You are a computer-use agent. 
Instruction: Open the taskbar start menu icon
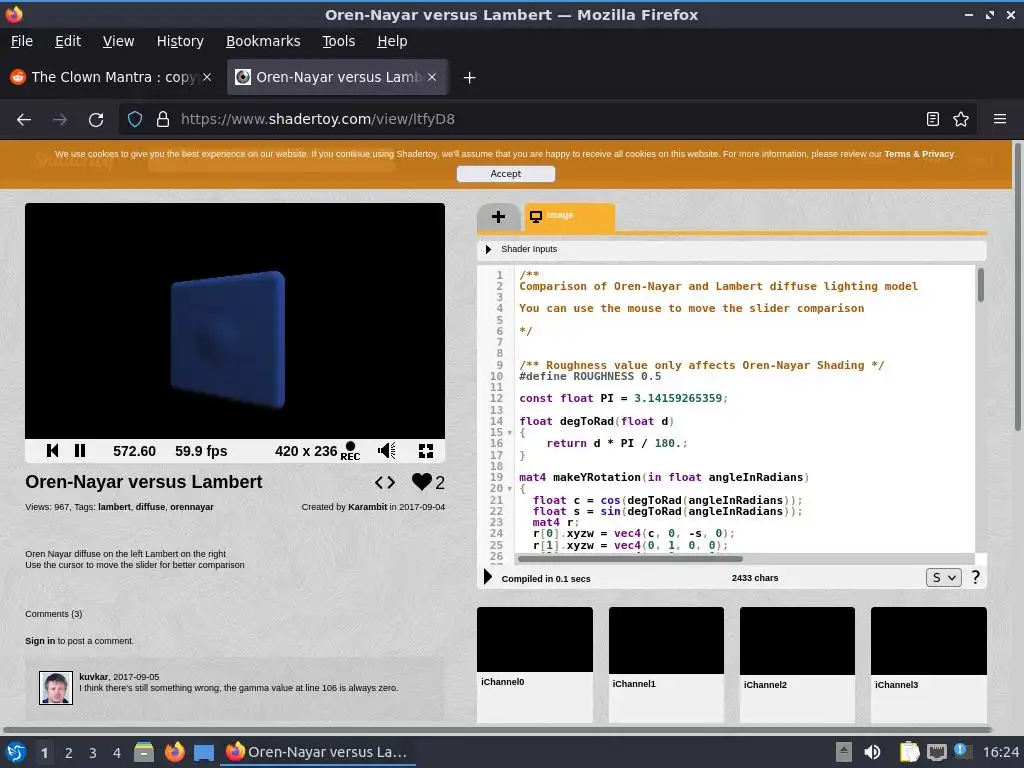(x=16, y=752)
